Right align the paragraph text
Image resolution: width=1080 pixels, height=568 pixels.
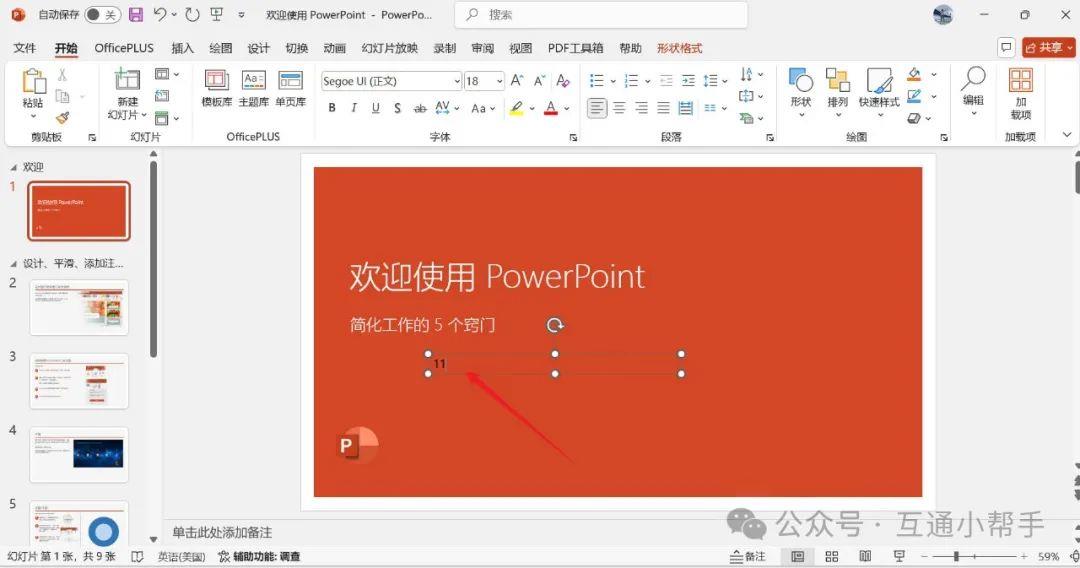click(641, 108)
